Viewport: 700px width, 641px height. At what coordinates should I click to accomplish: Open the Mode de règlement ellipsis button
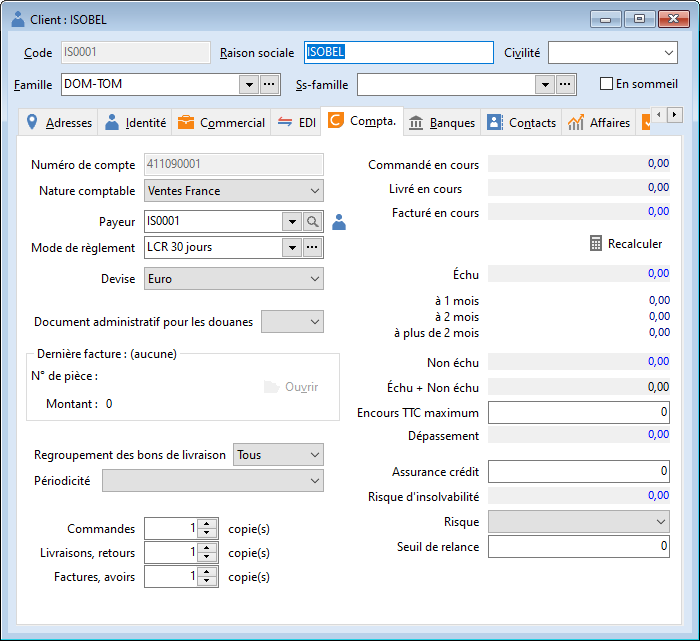(x=312, y=247)
